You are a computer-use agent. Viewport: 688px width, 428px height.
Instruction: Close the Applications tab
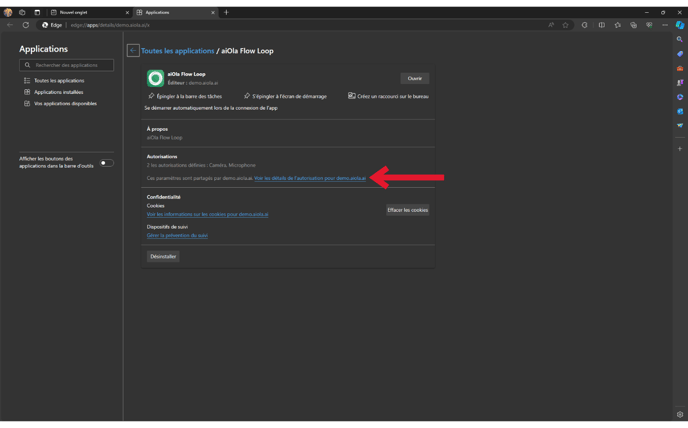[213, 13]
